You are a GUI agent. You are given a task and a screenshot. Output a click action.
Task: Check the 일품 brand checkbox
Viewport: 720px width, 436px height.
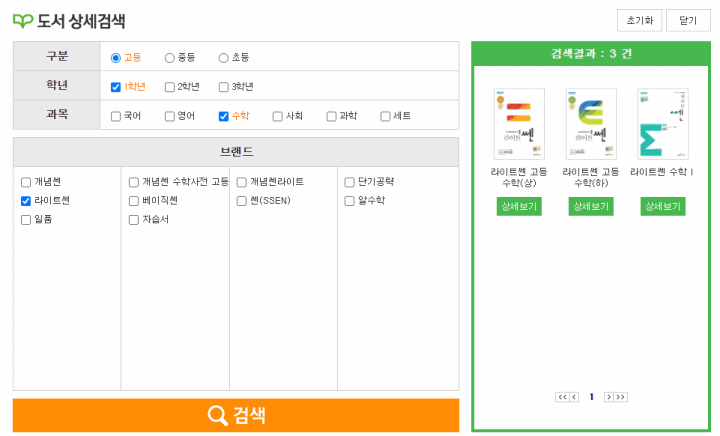26,220
